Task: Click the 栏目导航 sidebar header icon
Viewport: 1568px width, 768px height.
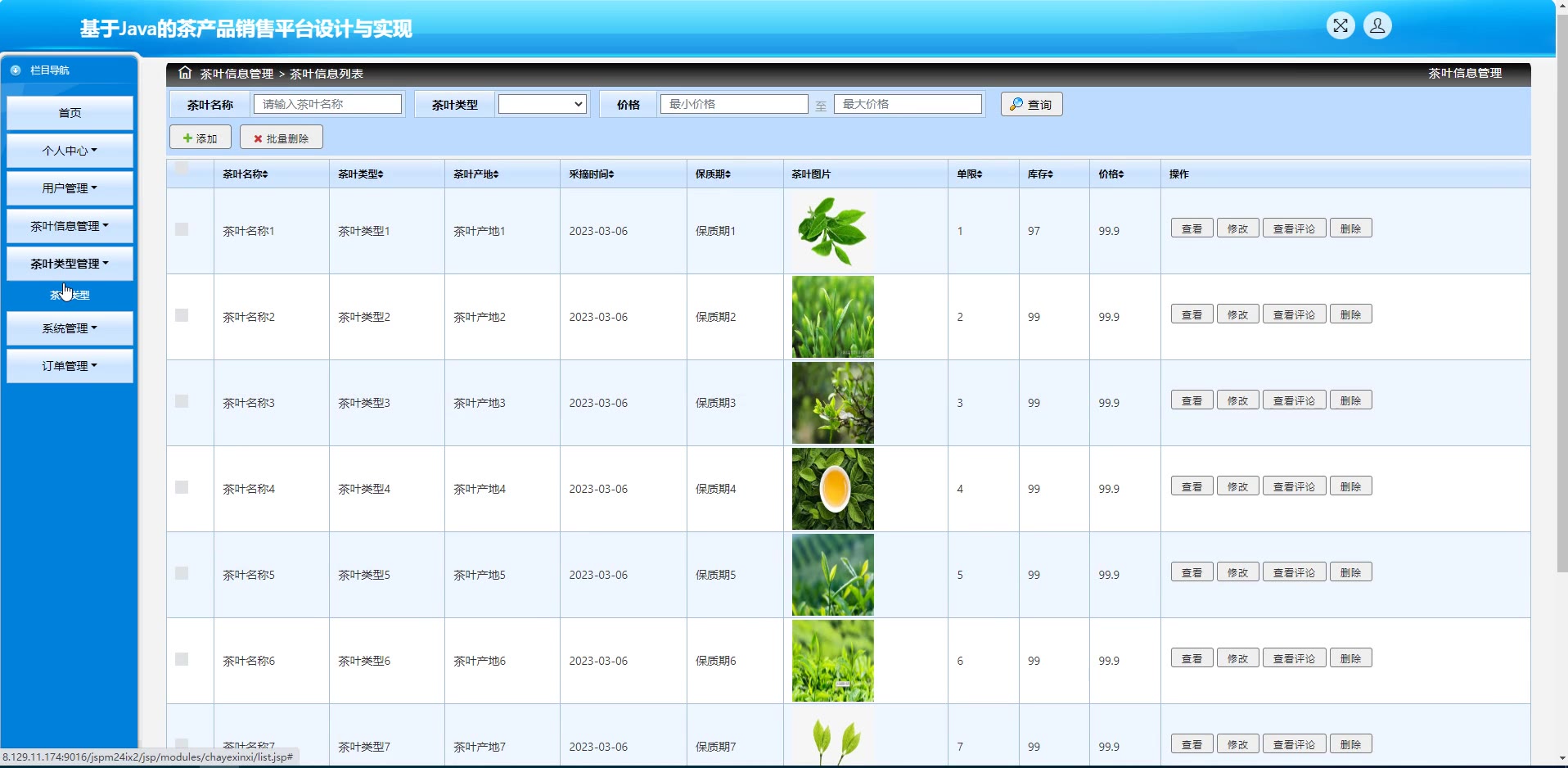Action: (16, 70)
